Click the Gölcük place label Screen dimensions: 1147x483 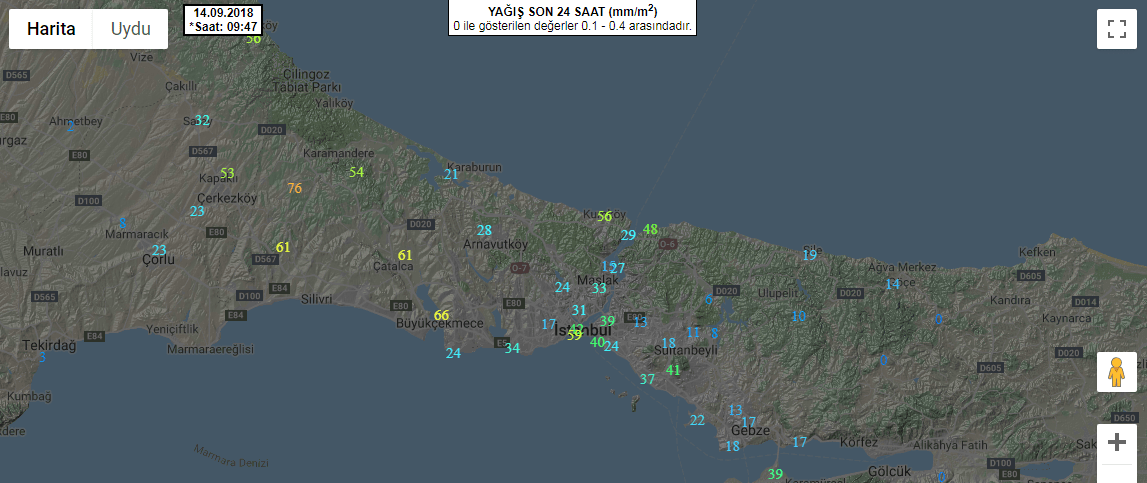point(889,471)
